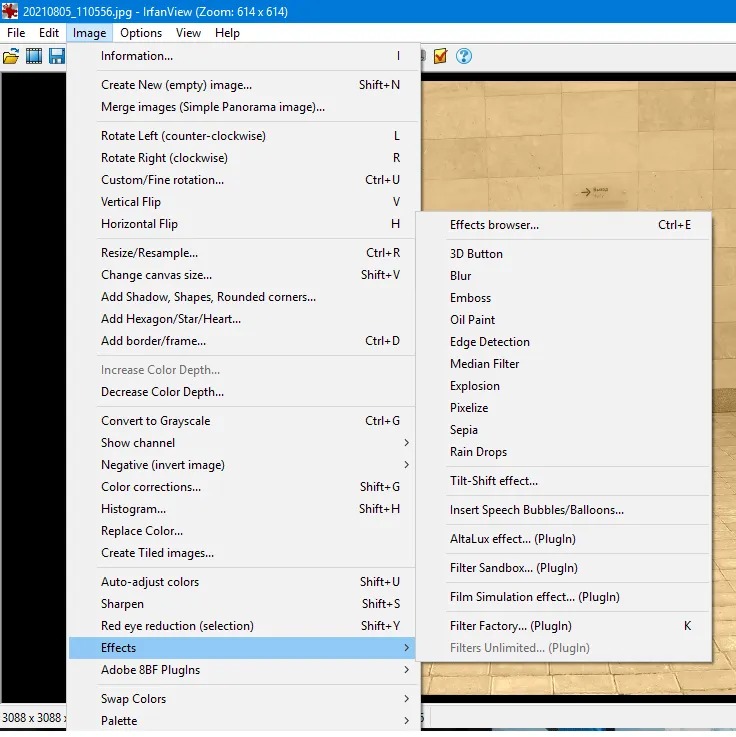Expand the Negative (invert image) submenu
The height and width of the screenshot is (737, 736).
coord(242,465)
